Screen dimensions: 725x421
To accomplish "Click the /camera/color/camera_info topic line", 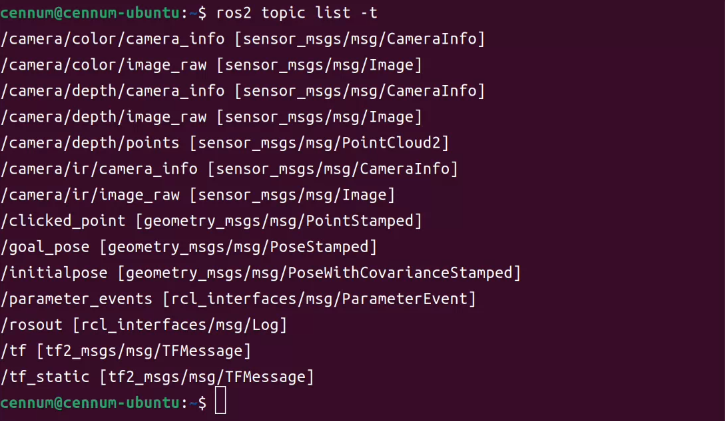I will point(243,39).
